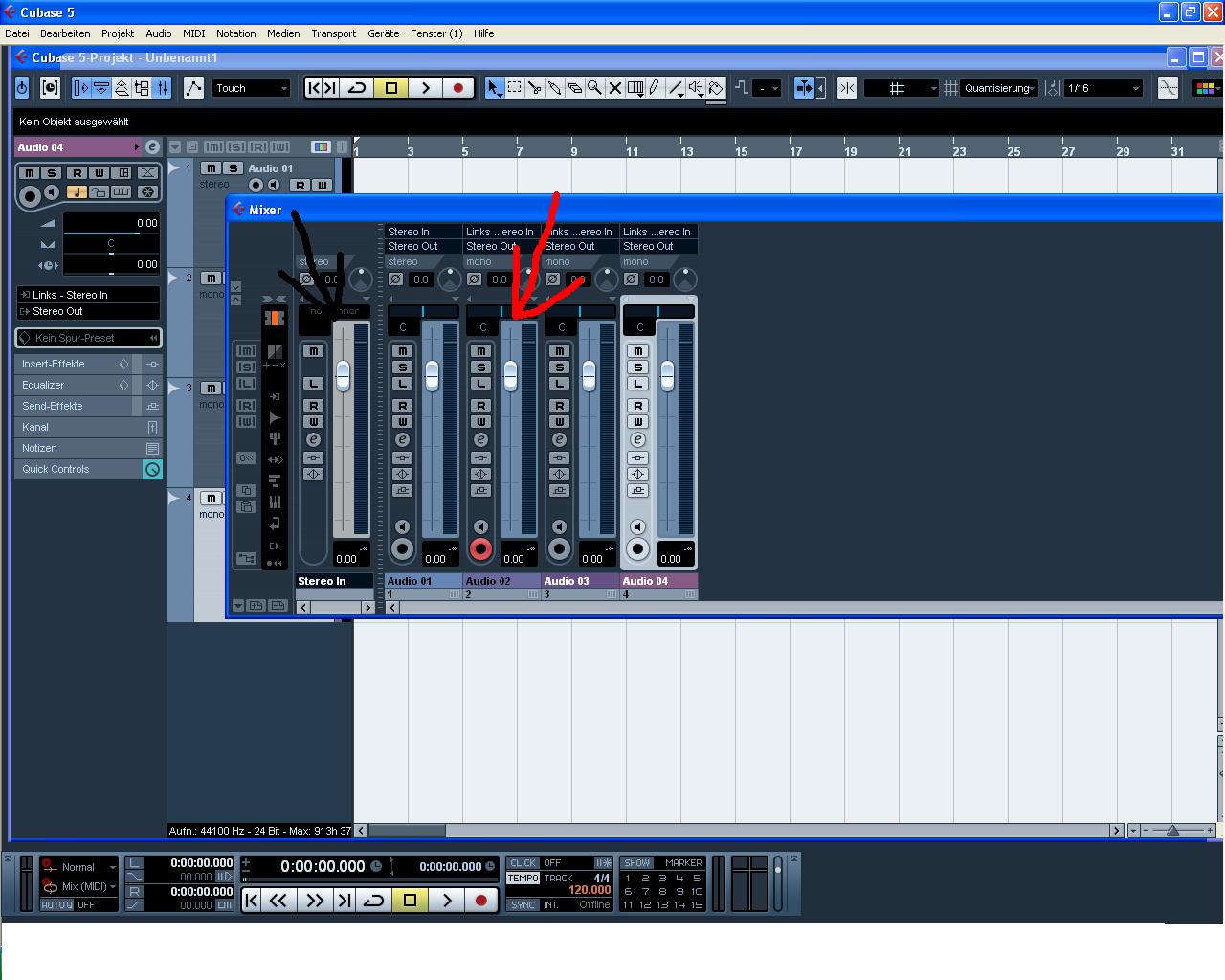
Task: Click the Snap toggle icon in toolbar
Action: click(x=847, y=88)
